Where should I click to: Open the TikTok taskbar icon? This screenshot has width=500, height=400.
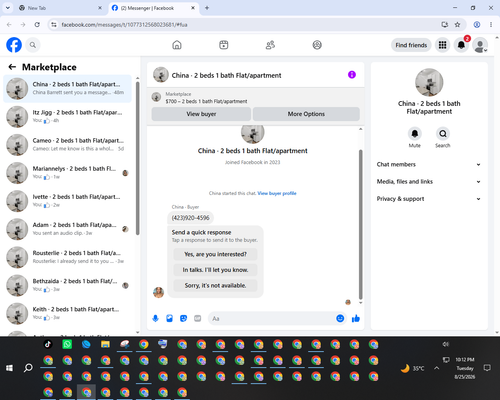pos(48,344)
